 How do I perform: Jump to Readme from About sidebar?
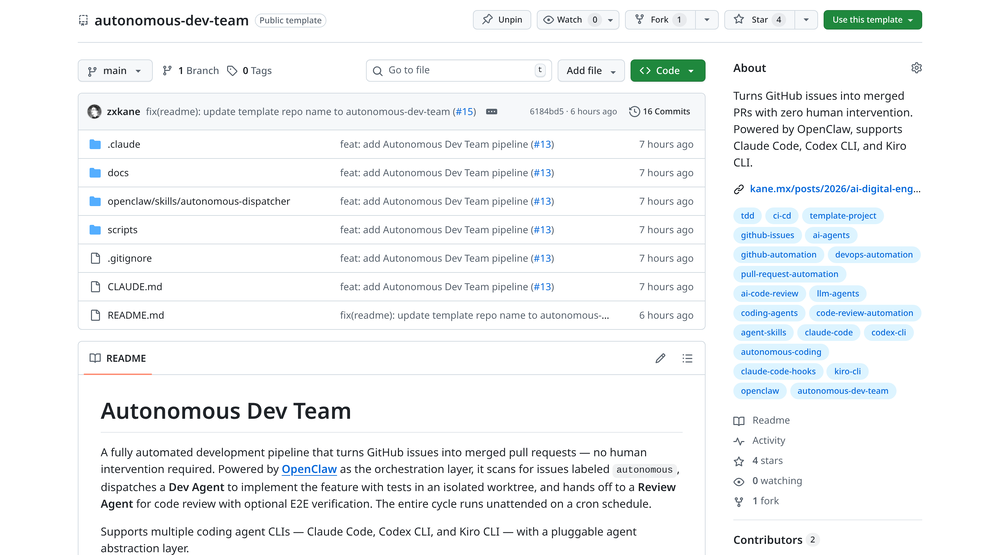coord(762,420)
